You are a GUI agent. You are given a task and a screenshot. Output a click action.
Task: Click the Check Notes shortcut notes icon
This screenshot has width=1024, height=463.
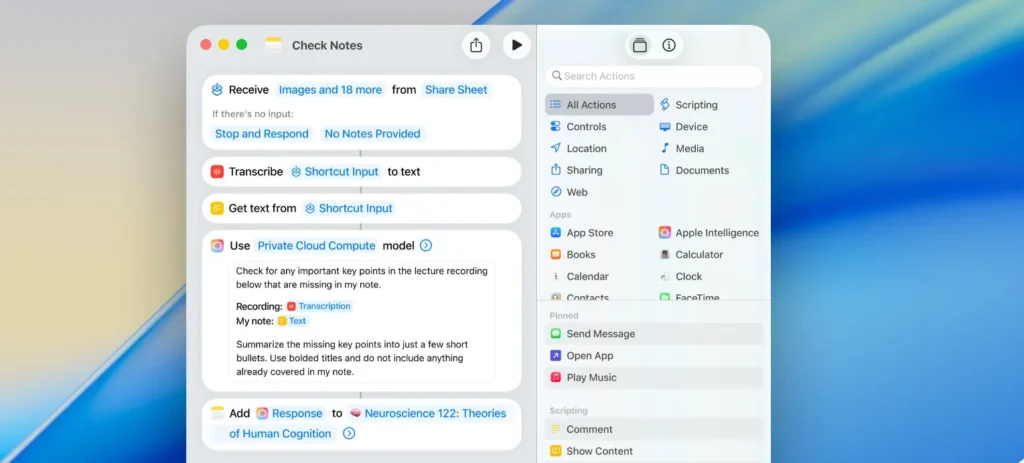273,45
